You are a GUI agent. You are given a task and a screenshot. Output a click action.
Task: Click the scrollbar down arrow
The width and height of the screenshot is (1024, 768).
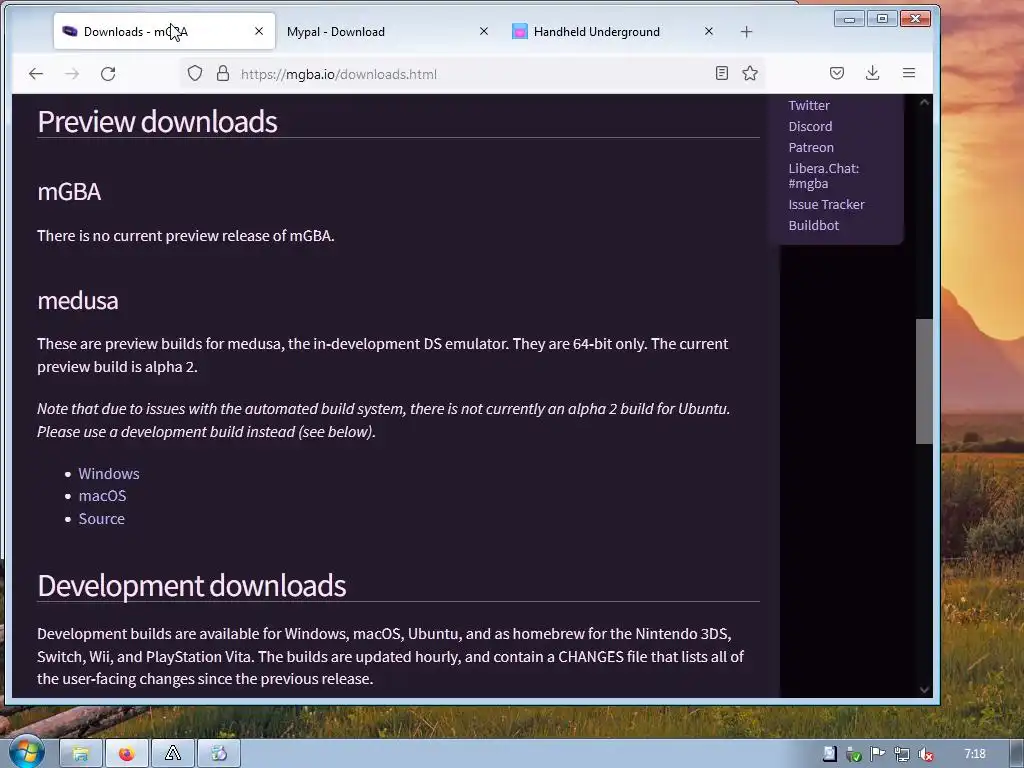pyautogui.click(x=923, y=690)
